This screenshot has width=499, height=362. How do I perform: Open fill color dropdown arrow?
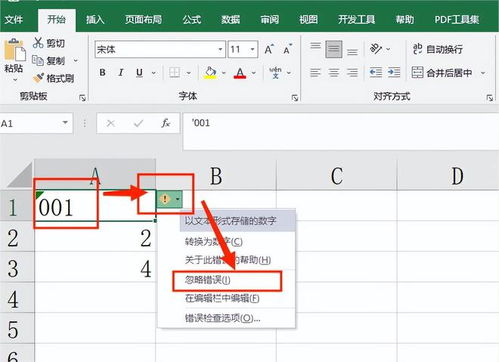(x=224, y=73)
